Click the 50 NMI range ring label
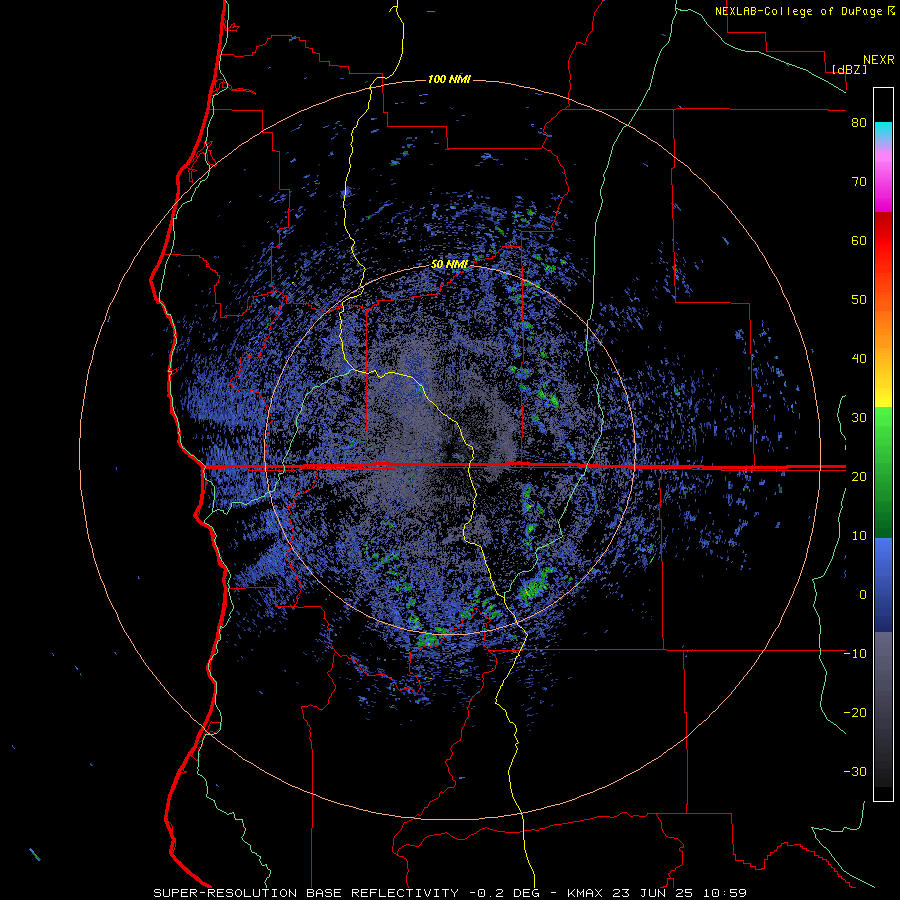Image resolution: width=900 pixels, height=900 pixels. coord(449,265)
